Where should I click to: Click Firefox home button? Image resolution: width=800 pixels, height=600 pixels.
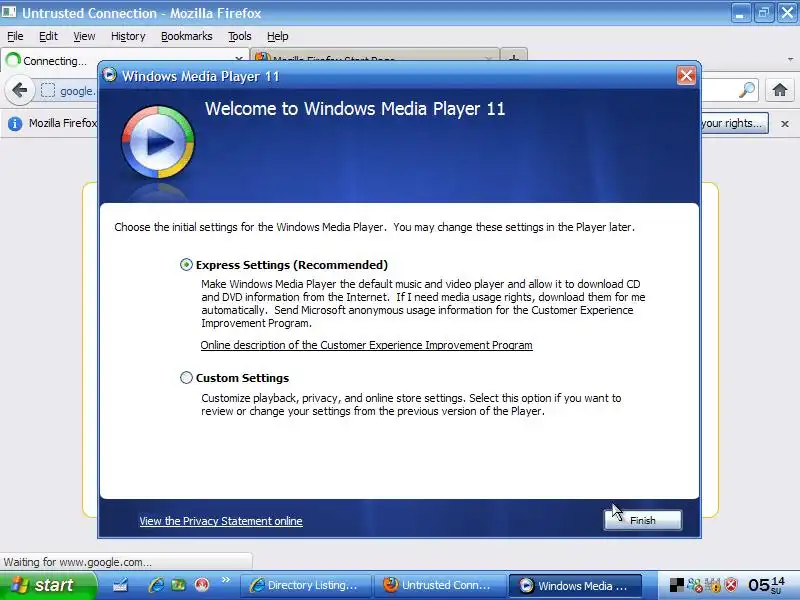[780, 90]
